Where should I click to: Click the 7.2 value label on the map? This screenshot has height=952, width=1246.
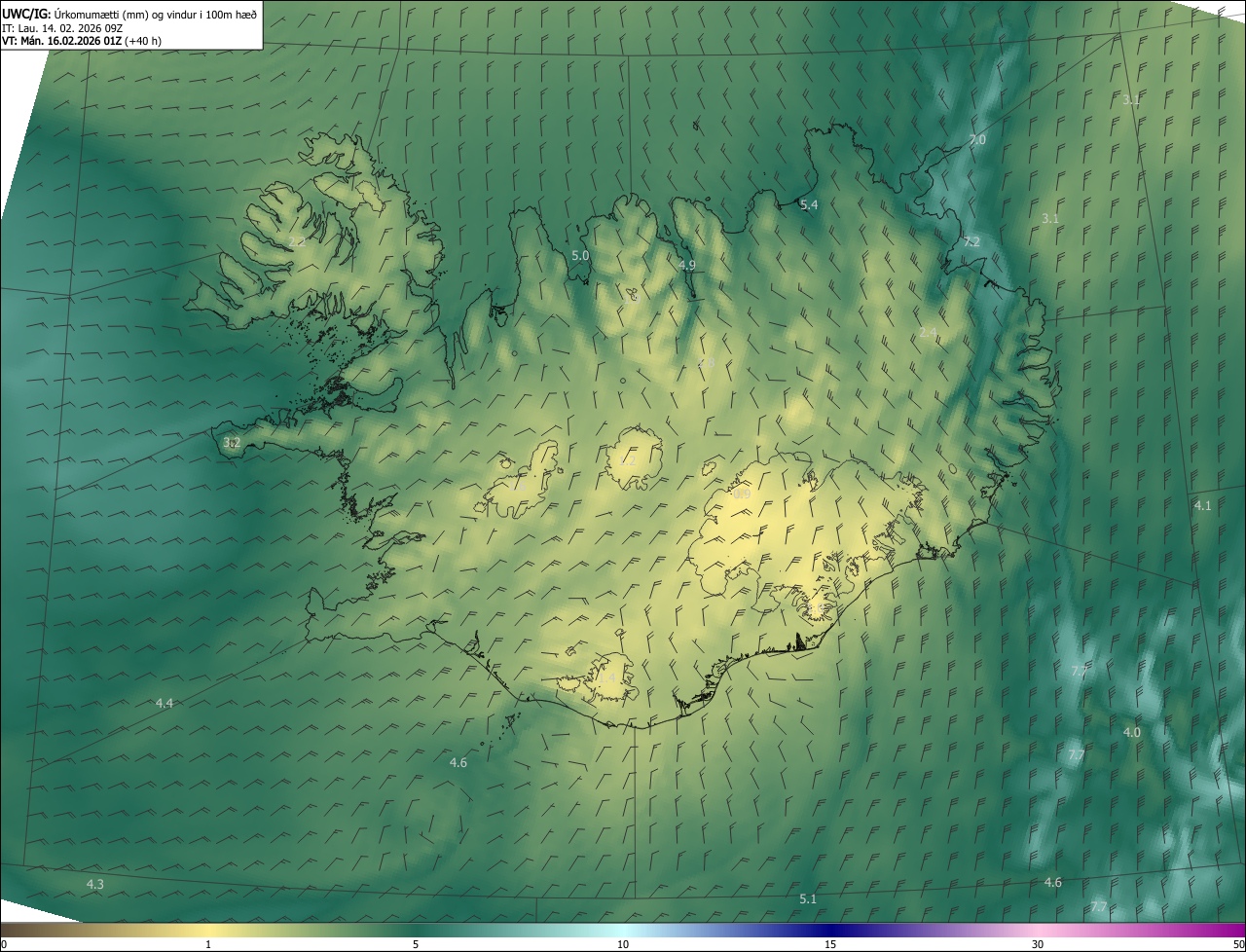(x=971, y=241)
